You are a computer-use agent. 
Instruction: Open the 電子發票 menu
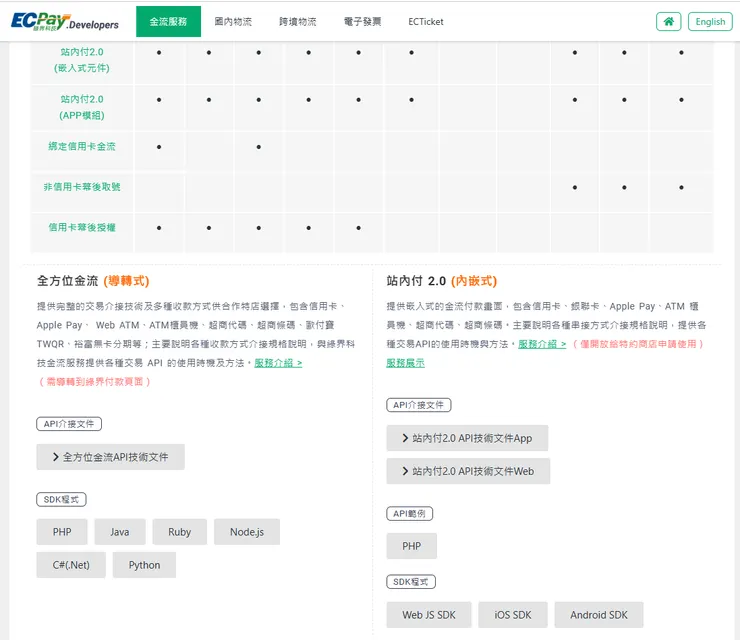362,21
